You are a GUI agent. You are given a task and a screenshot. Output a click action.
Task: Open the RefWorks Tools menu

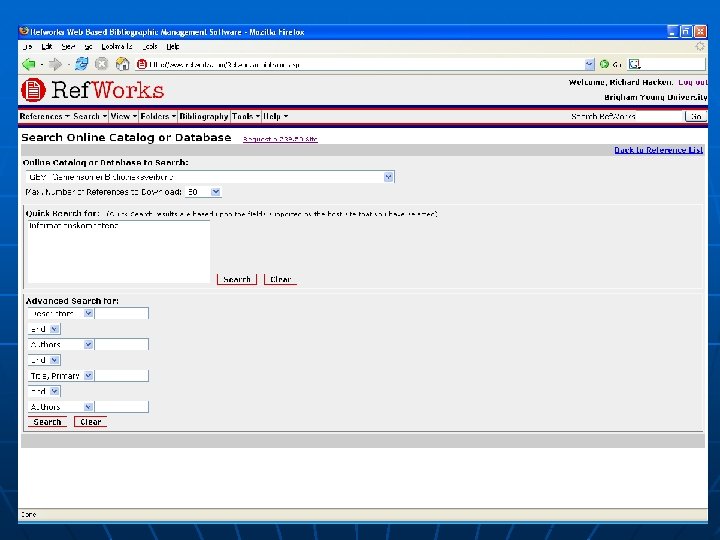click(246, 116)
